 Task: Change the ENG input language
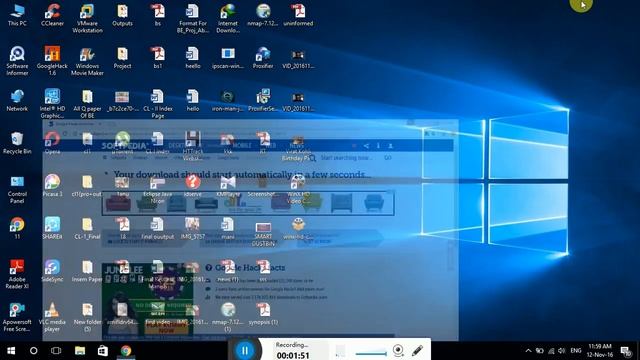(x=576, y=351)
